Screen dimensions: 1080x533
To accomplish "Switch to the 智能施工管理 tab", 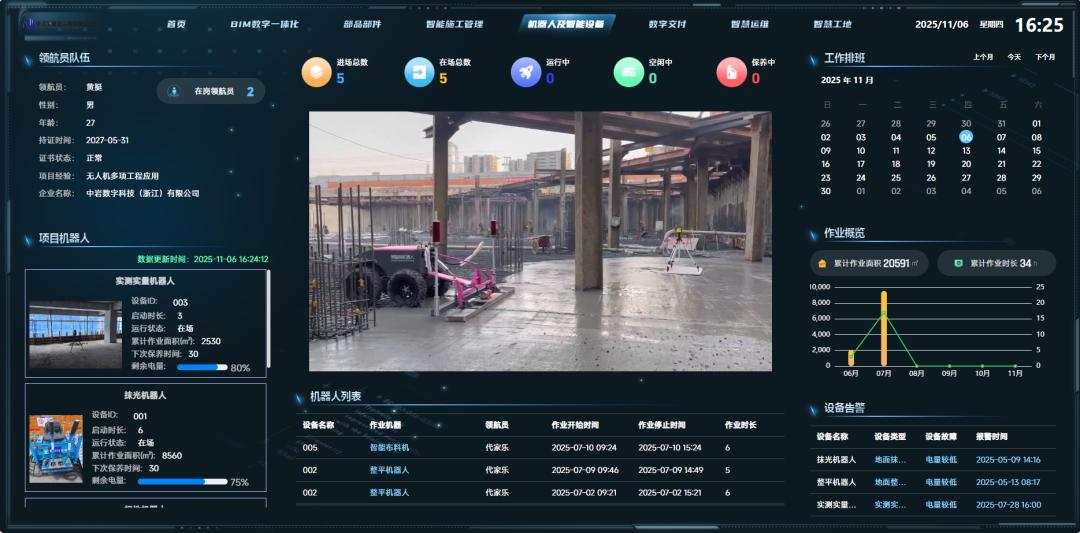I will coord(454,24).
